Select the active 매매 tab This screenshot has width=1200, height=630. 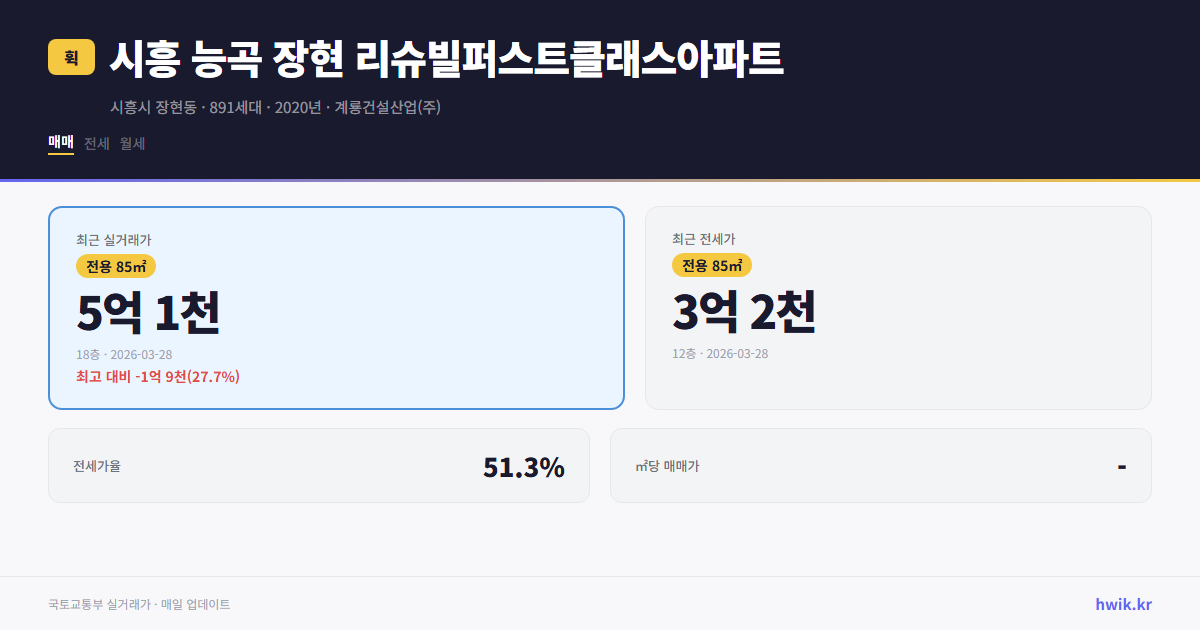59,143
